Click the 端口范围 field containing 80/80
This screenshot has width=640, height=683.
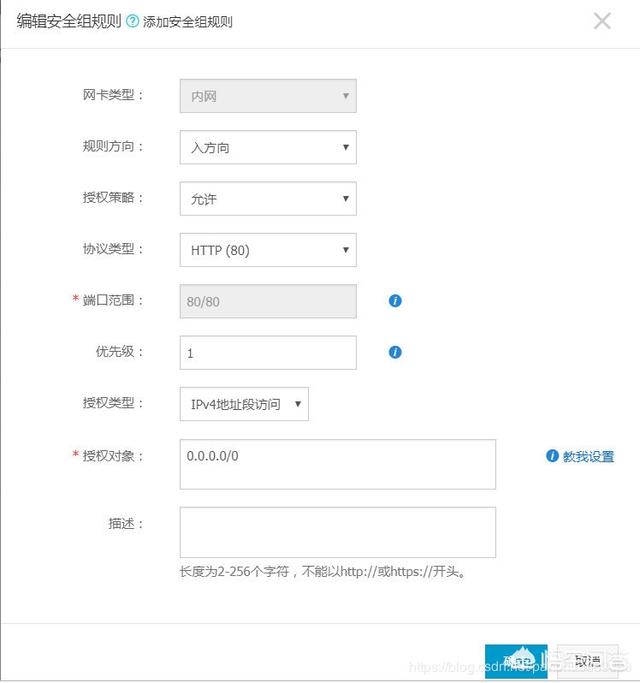[268, 301]
